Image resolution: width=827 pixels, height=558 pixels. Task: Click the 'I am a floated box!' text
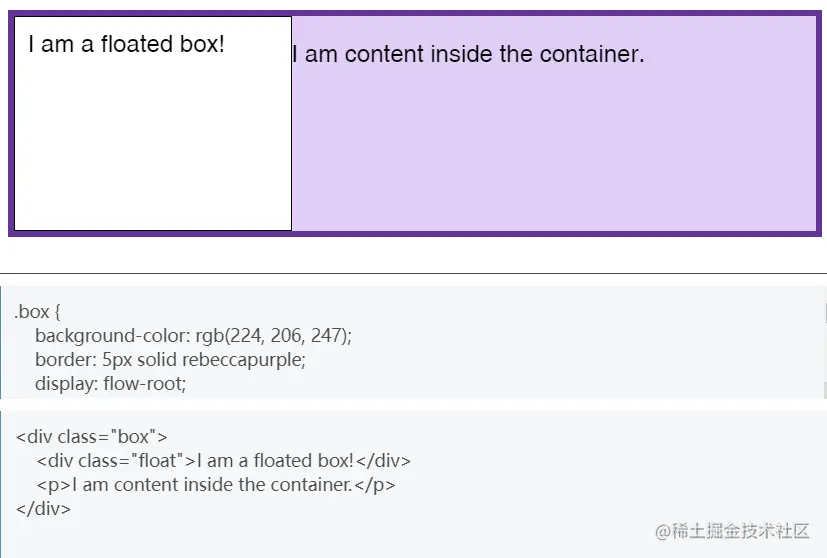click(x=126, y=44)
